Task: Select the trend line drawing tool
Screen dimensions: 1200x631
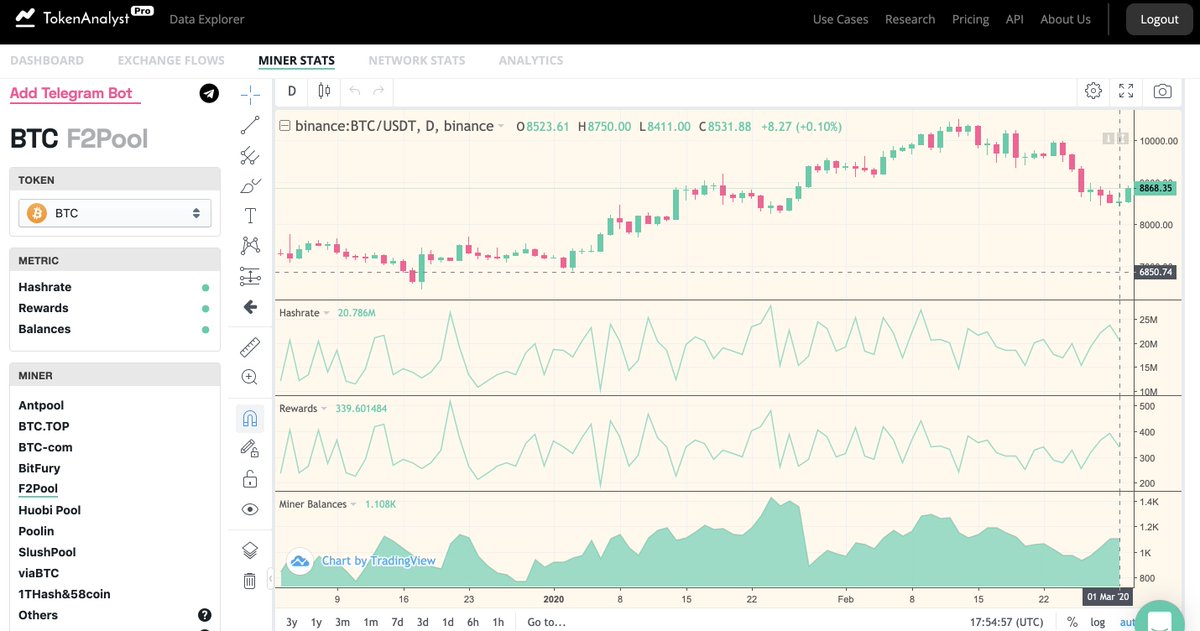Action: (x=250, y=125)
